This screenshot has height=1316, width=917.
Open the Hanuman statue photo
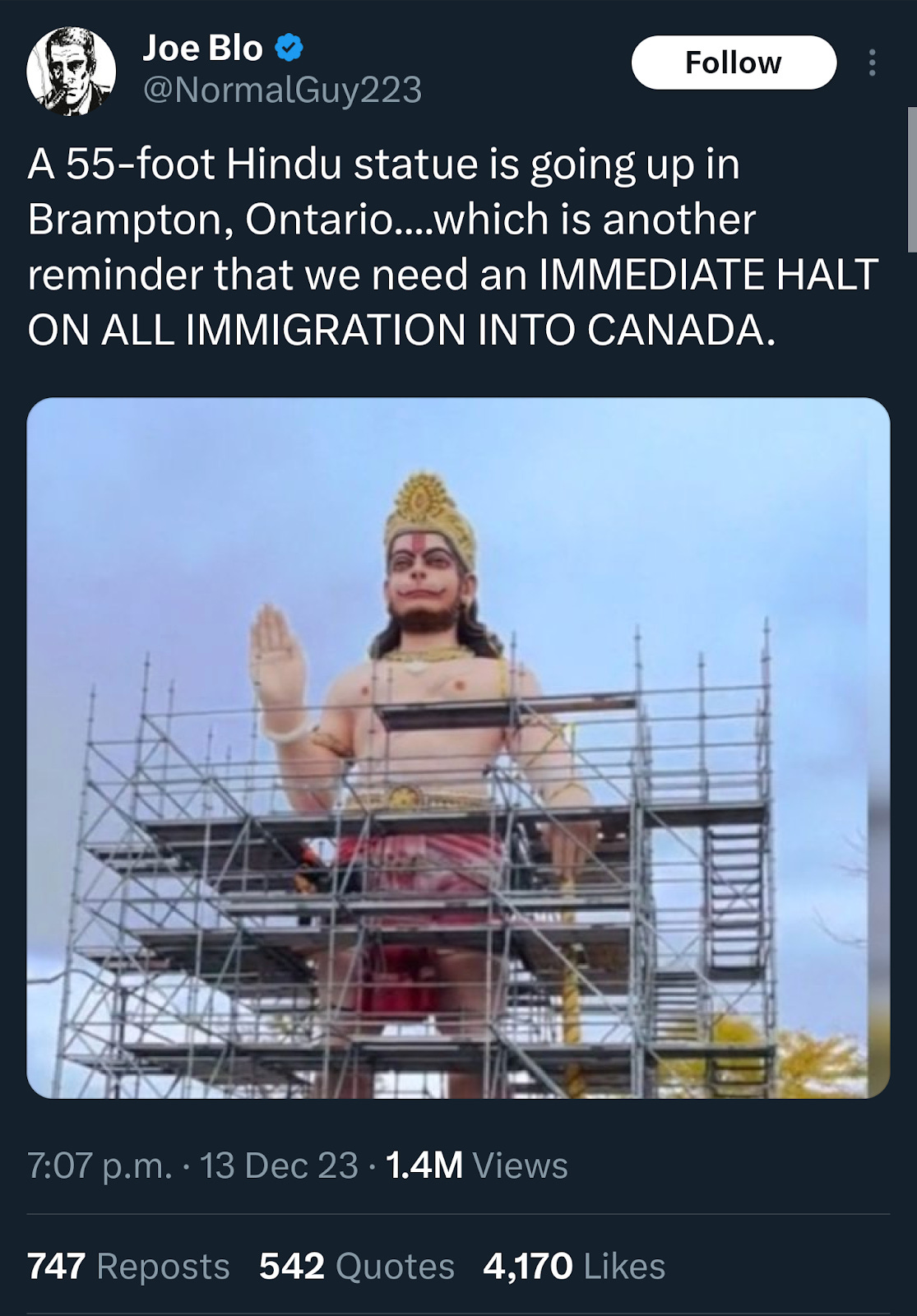tap(458, 748)
